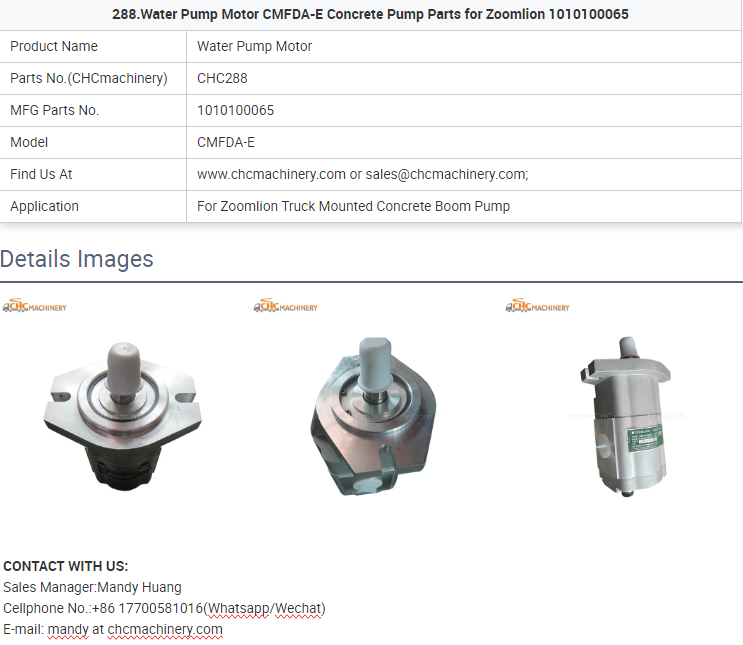The height and width of the screenshot is (645, 743).
Task: Click the product title heading for item 288
Action: pyautogui.click(x=370, y=14)
